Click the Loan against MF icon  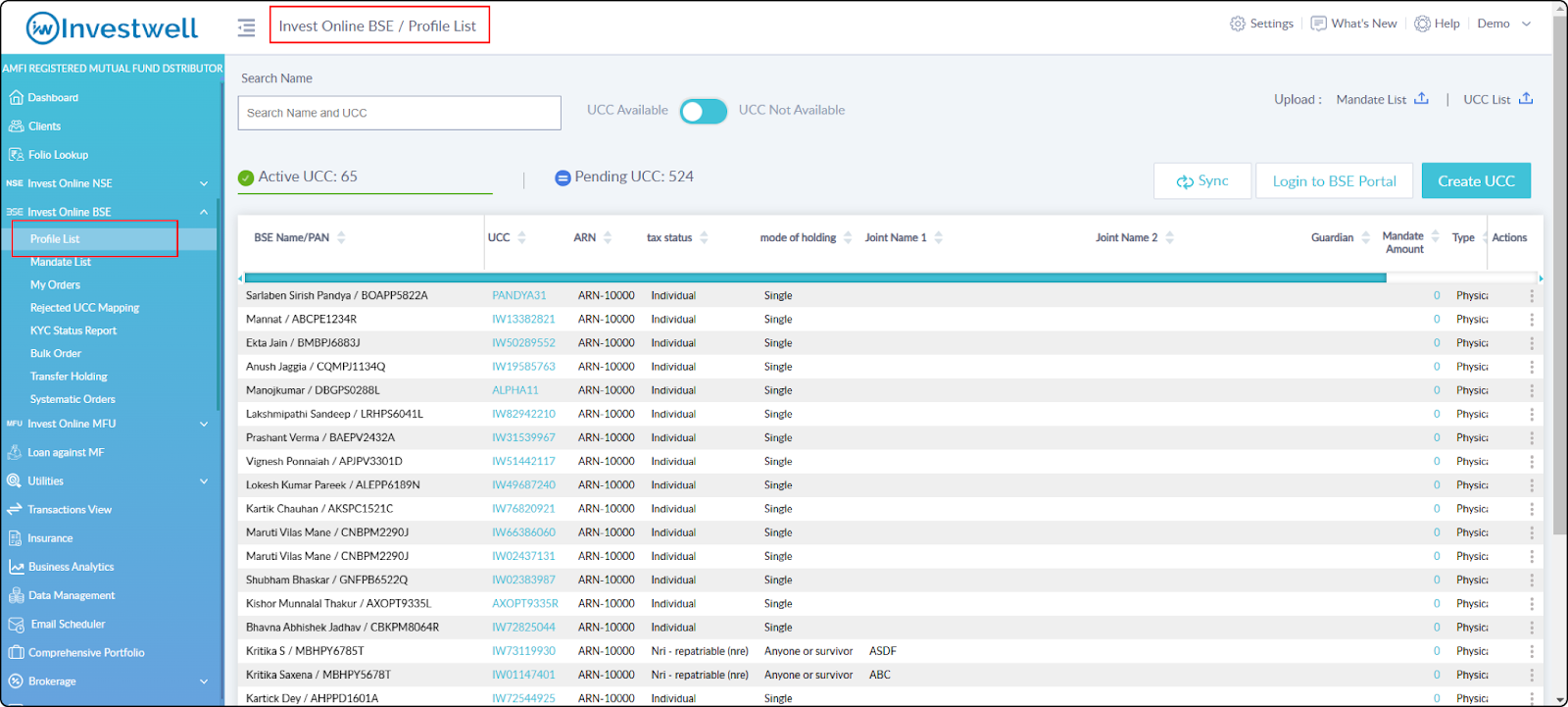[15, 452]
